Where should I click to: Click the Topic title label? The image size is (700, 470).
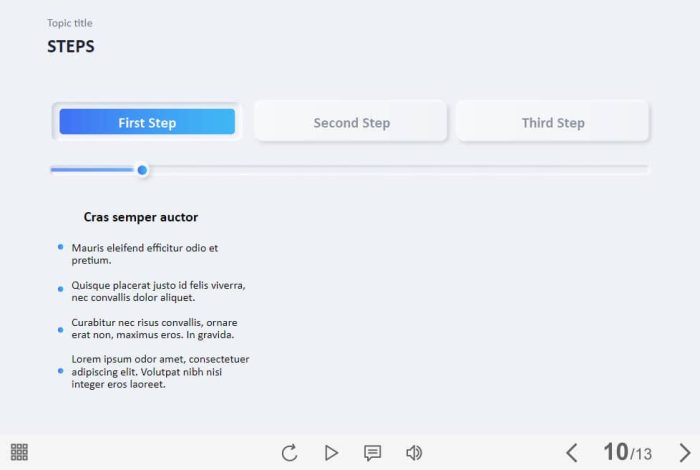pos(70,23)
